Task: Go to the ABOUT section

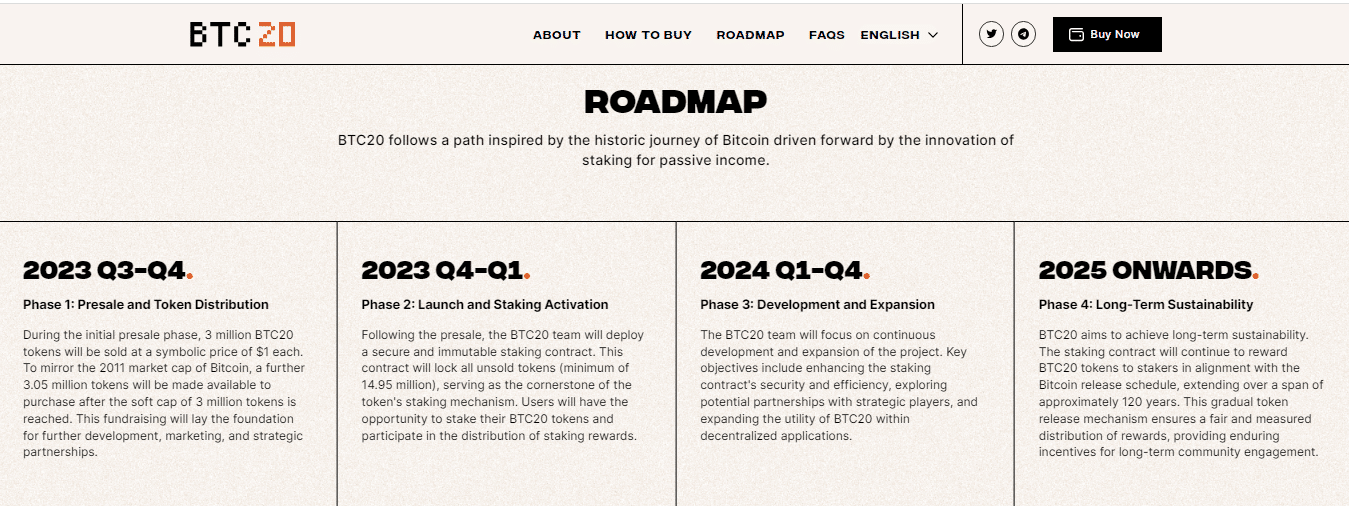Action: pyautogui.click(x=556, y=35)
